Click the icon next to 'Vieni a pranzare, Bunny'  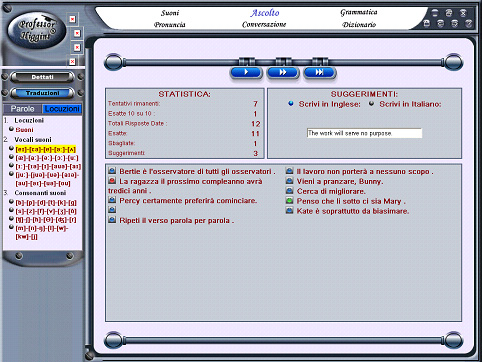pos(290,181)
